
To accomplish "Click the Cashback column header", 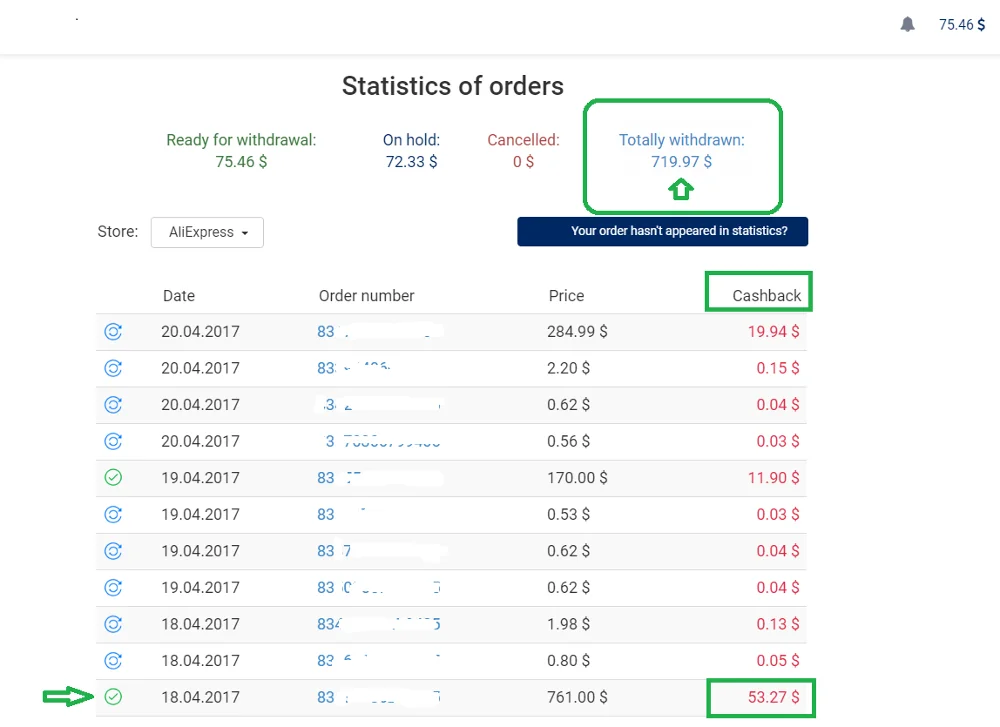I will click(x=766, y=295).
